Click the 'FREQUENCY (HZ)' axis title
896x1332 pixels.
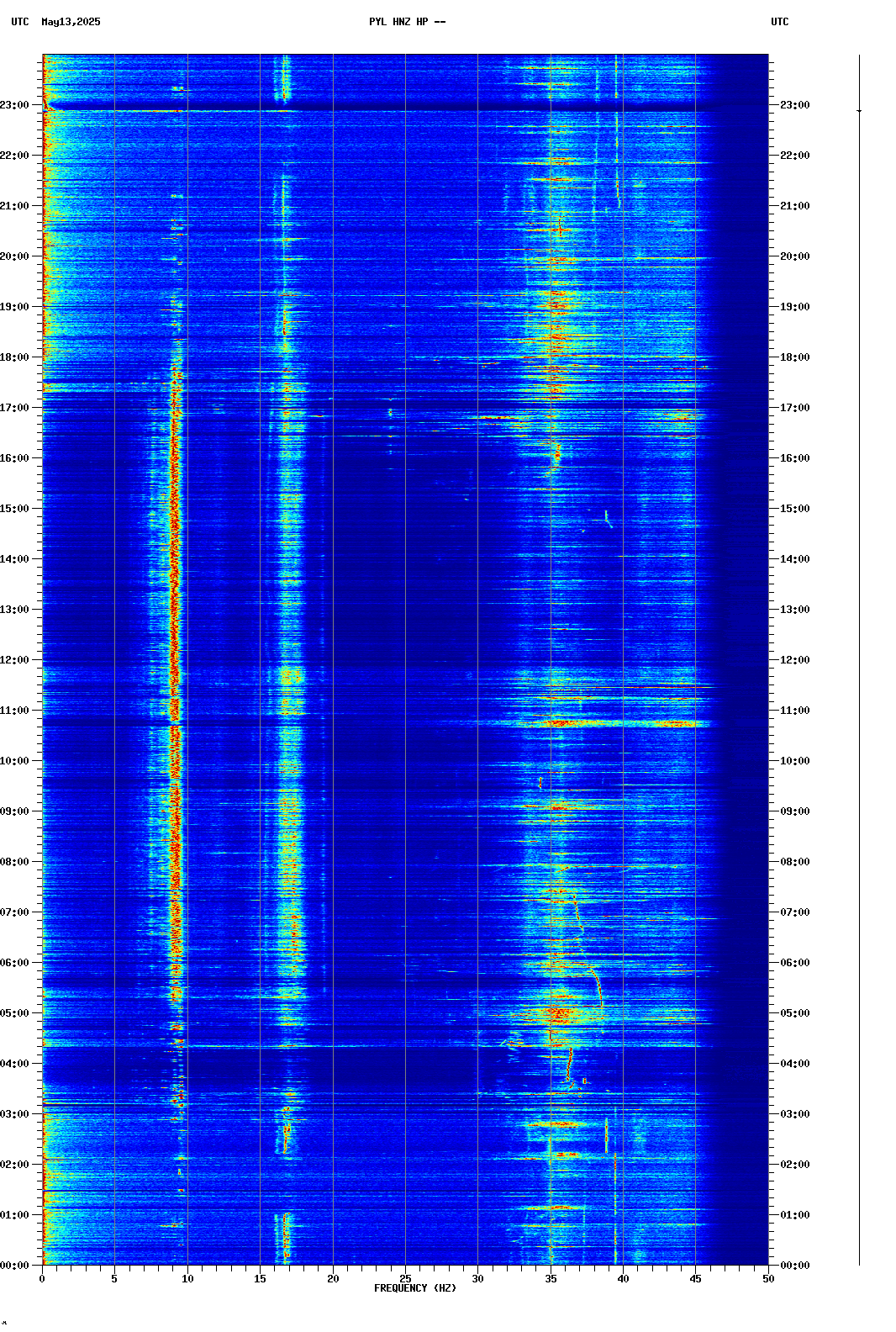(415, 1288)
